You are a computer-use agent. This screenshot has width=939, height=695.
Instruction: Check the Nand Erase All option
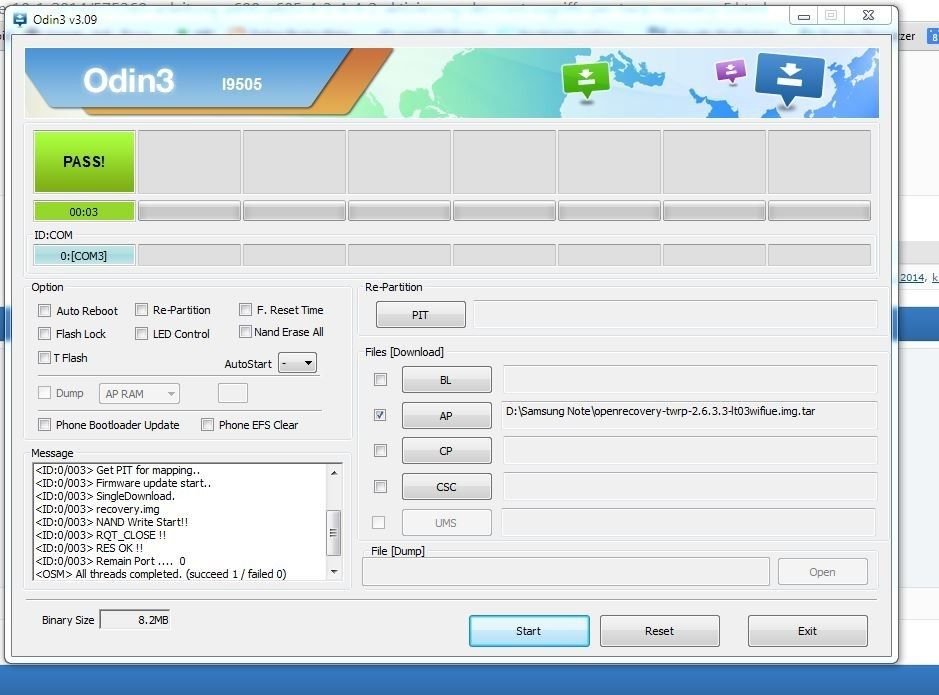click(245, 332)
